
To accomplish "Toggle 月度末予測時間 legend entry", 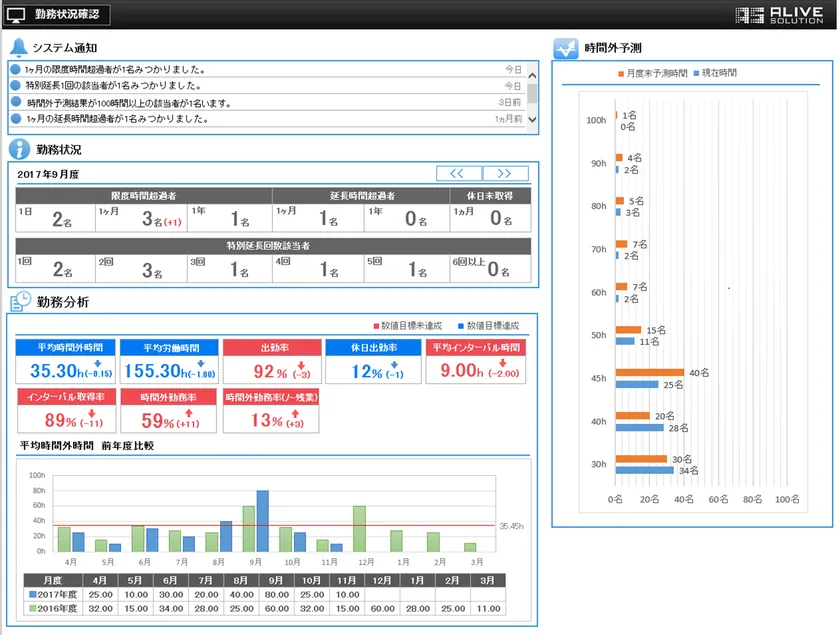I will pos(651,74).
